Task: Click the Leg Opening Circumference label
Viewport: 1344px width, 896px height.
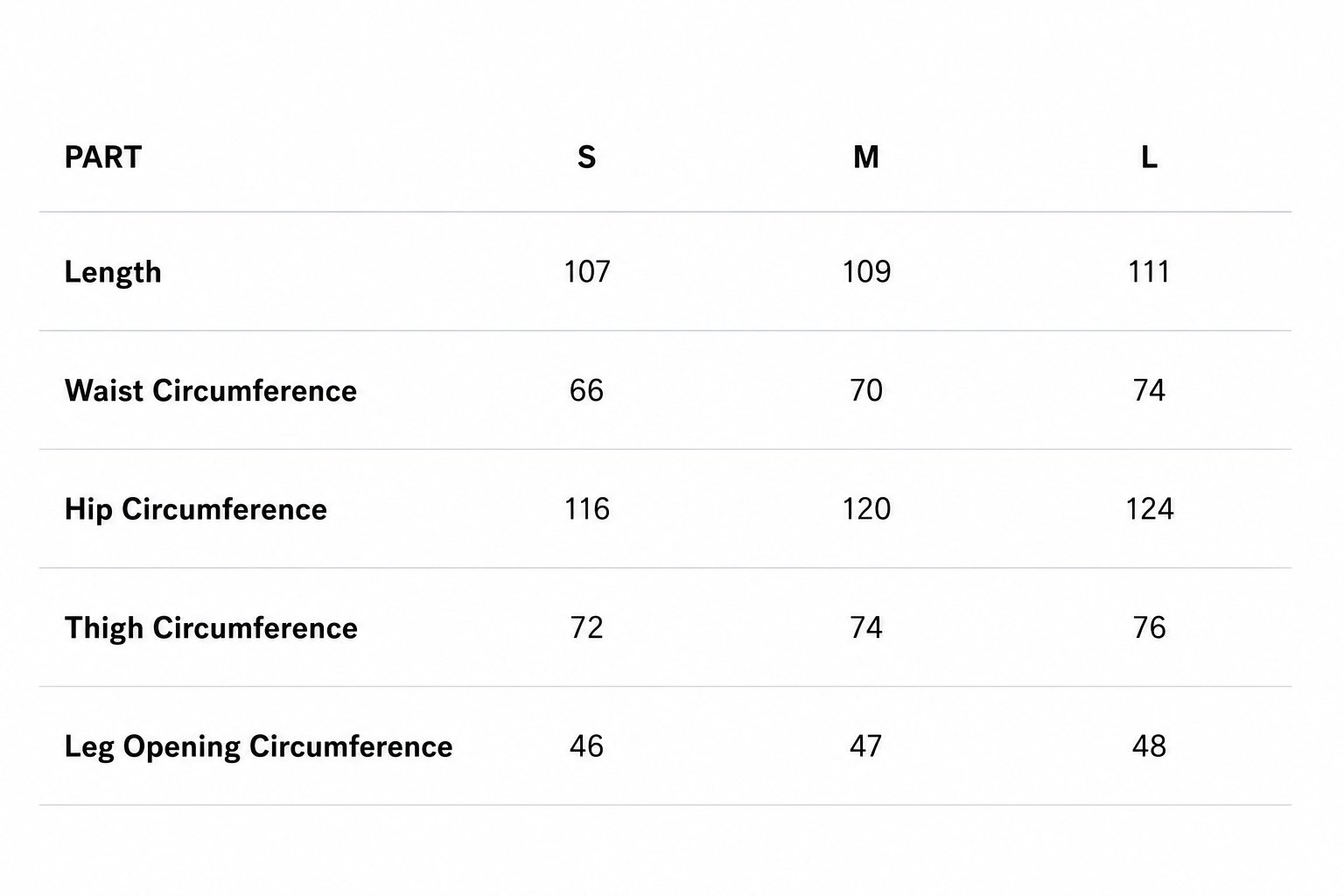Action: (x=259, y=746)
